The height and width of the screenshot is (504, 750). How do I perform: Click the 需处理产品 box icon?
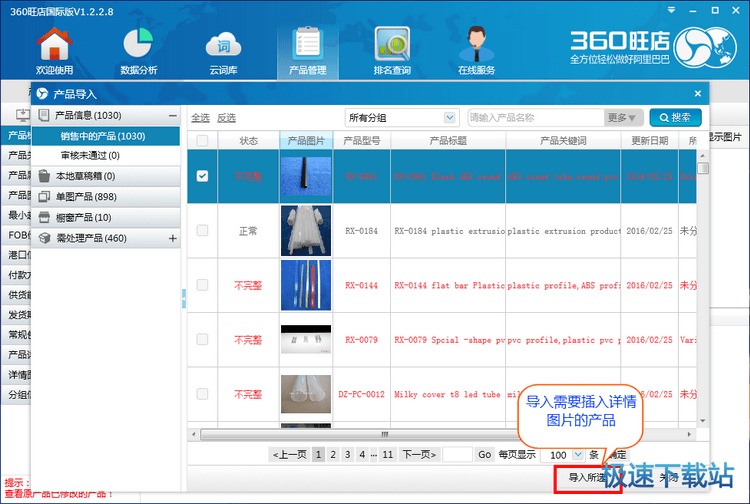(x=44, y=238)
